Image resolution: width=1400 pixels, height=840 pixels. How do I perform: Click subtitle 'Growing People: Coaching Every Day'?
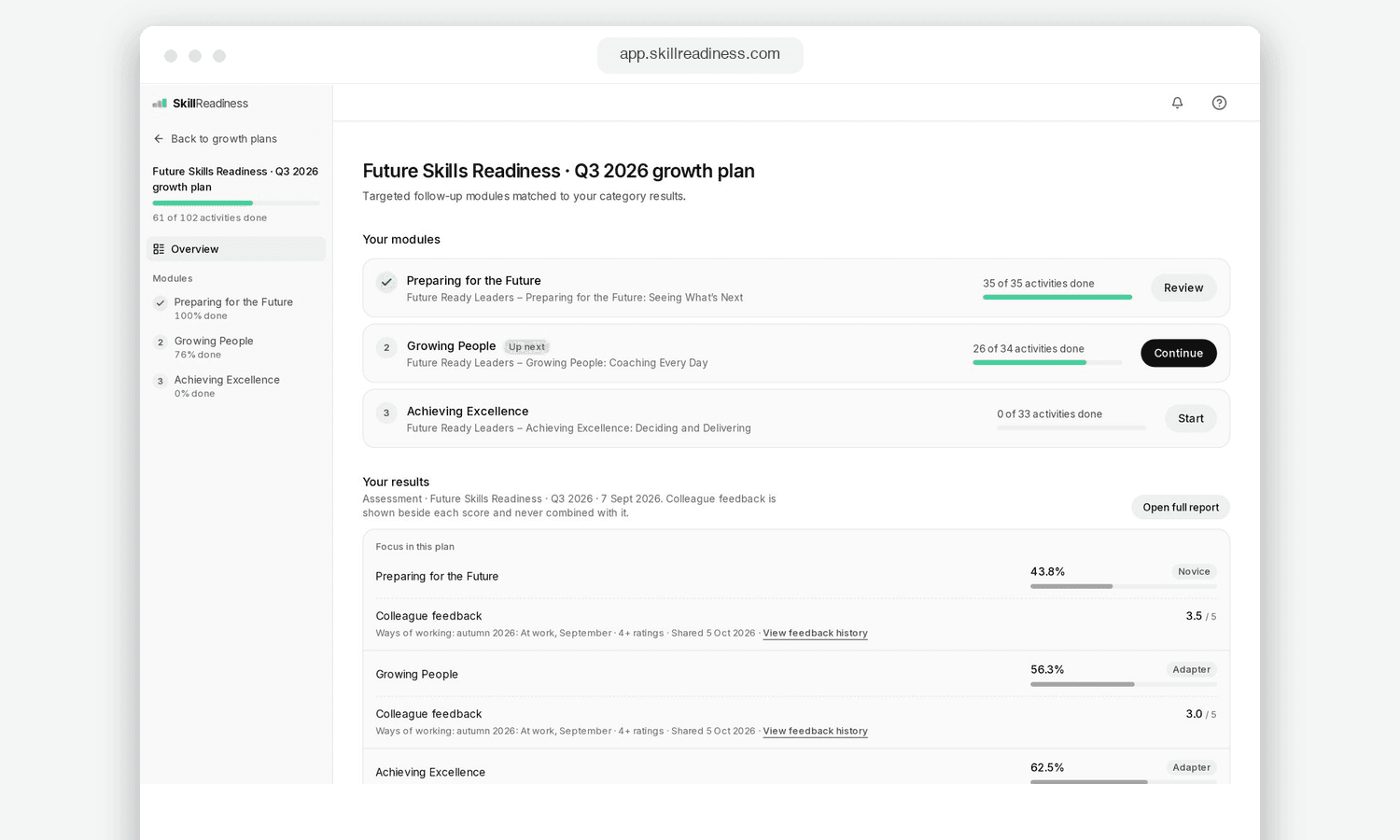pyautogui.click(x=617, y=363)
